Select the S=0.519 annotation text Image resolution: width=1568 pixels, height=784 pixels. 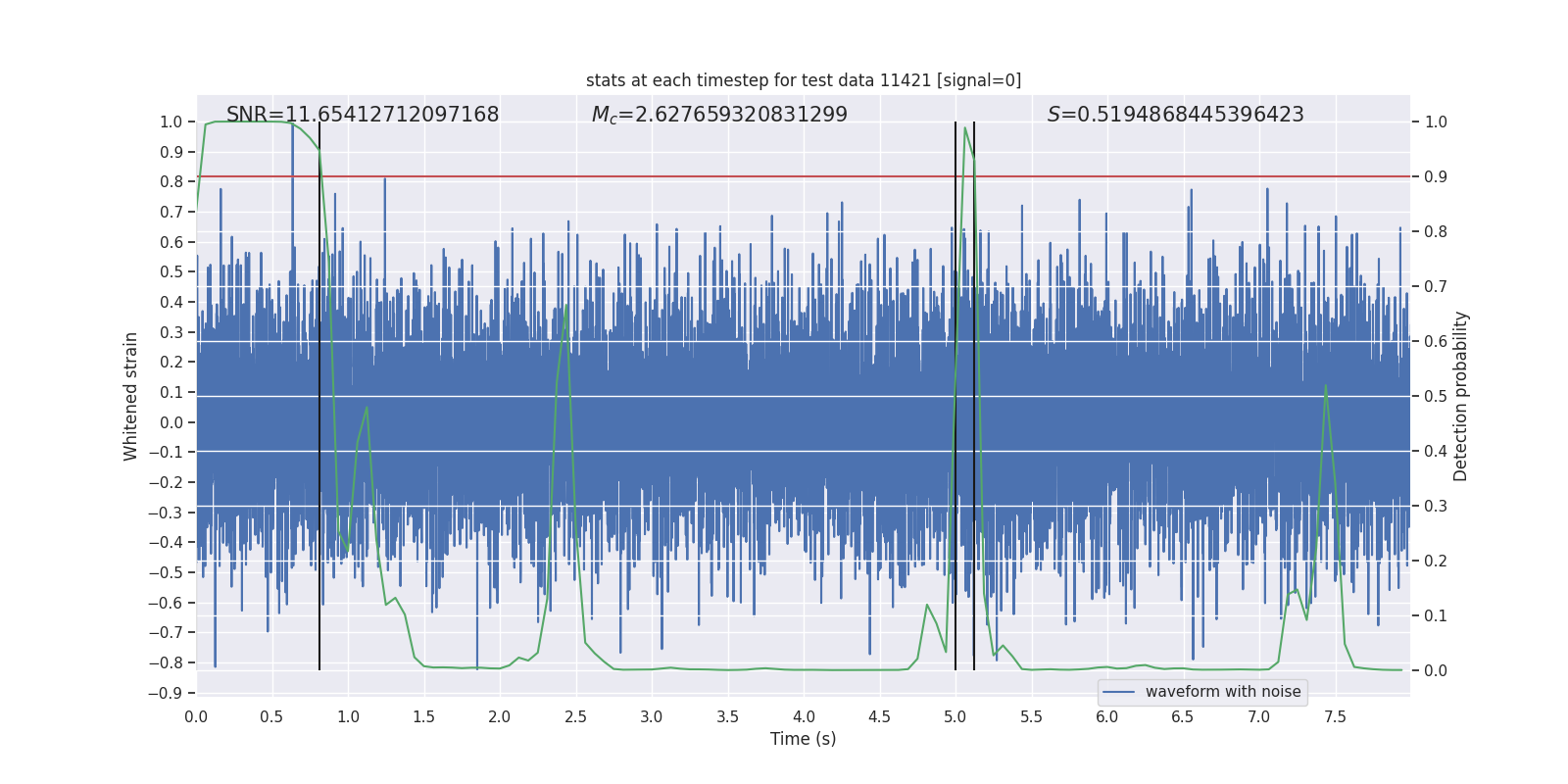1175,115
